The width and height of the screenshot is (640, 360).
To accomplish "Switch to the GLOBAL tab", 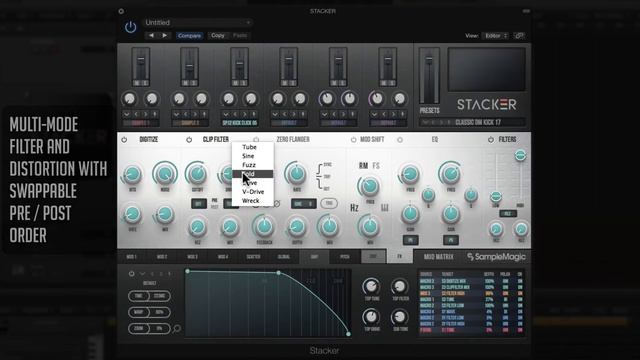I will pos(284,257).
